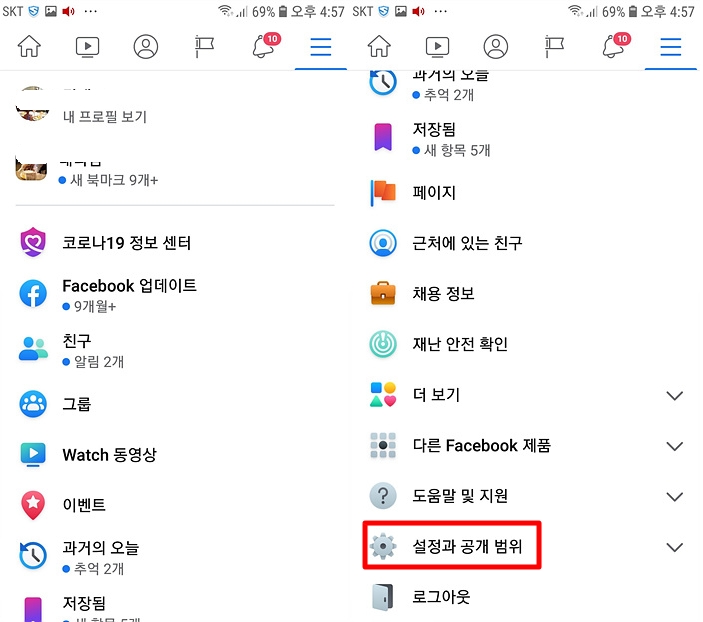
Task: Open the Watch video tab in the left screenshot
Action: [87, 47]
